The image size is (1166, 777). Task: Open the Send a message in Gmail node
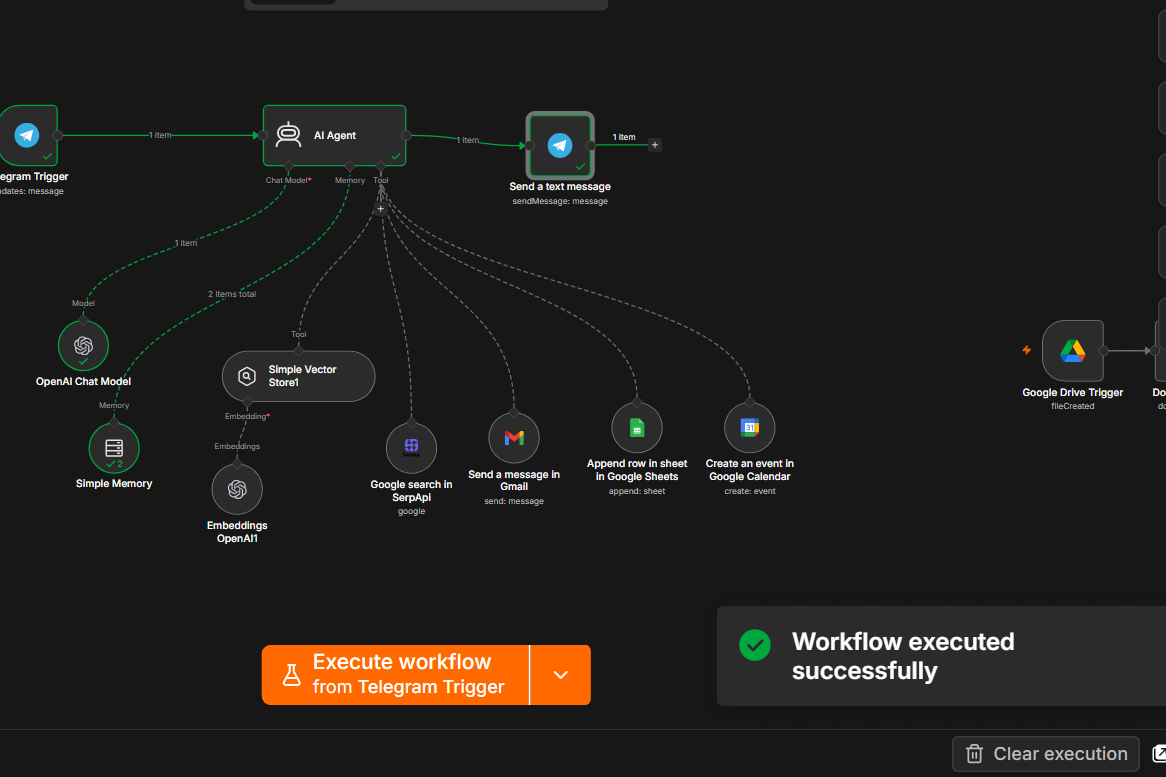click(x=514, y=438)
